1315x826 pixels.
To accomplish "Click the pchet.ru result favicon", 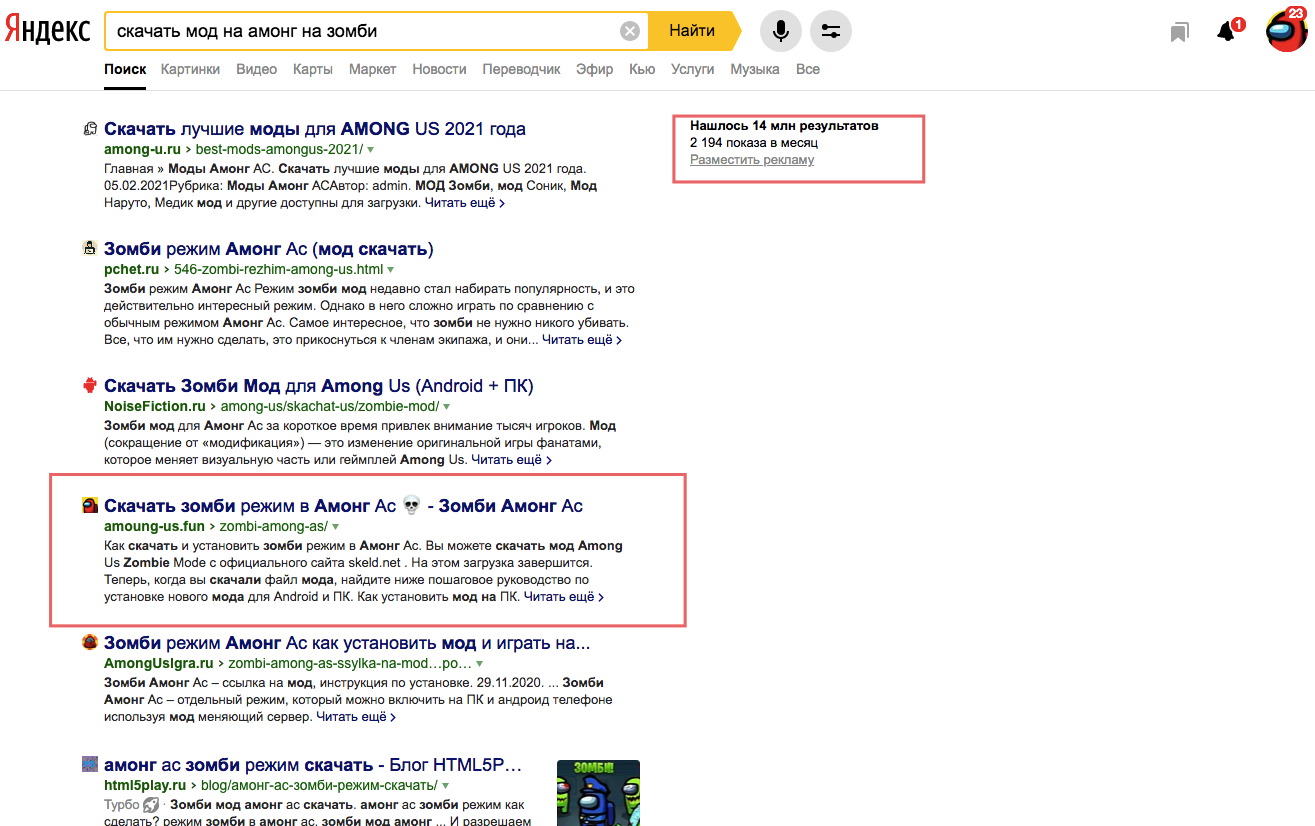I will coord(90,248).
